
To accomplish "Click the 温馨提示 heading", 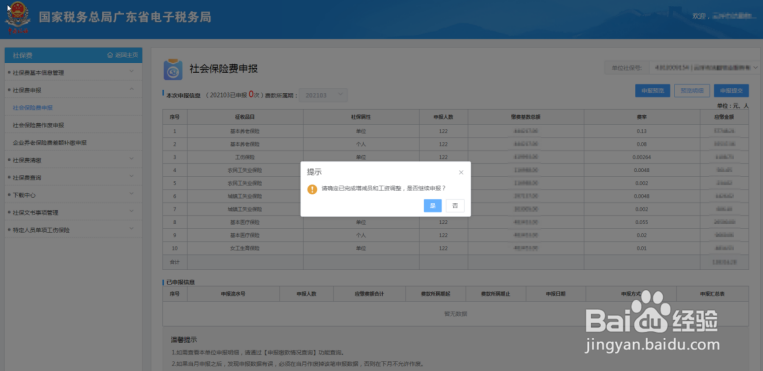I will point(183,339).
